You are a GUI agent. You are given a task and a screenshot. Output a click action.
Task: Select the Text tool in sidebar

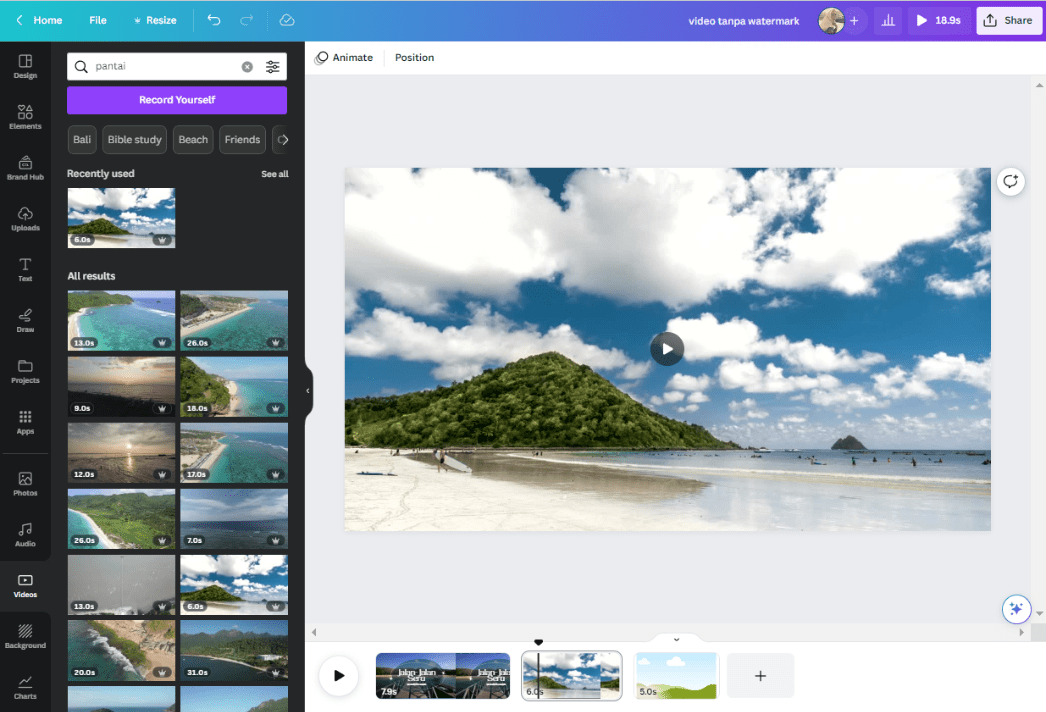click(x=25, y=268)
